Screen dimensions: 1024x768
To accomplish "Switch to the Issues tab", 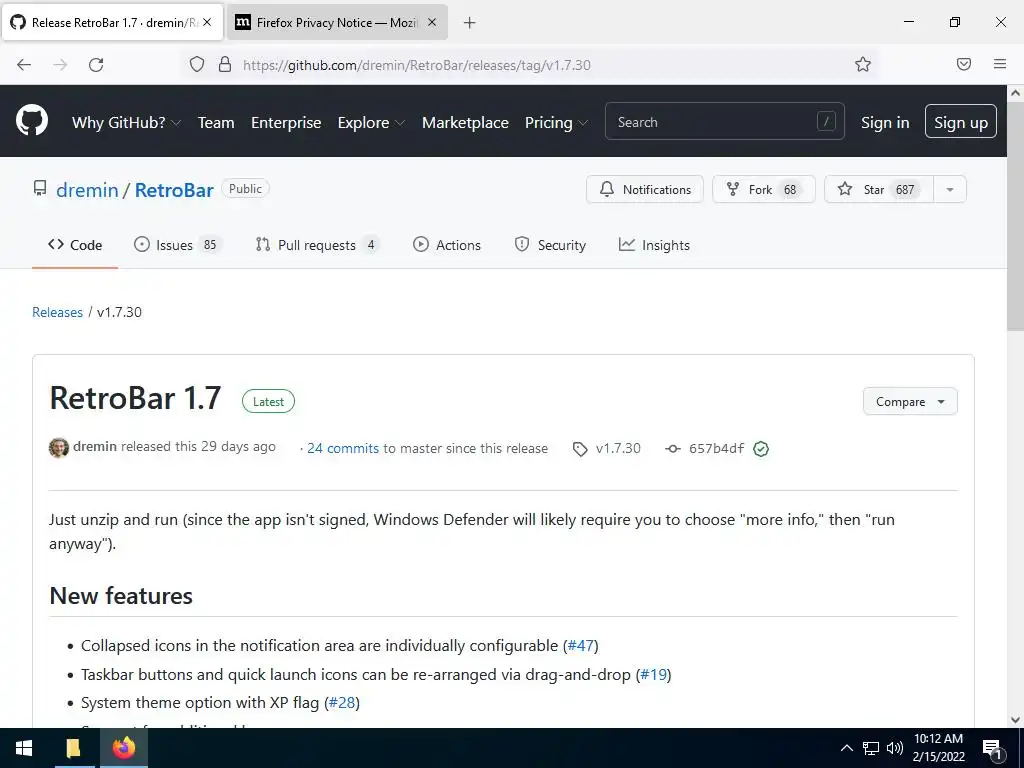I will [178, 245].
